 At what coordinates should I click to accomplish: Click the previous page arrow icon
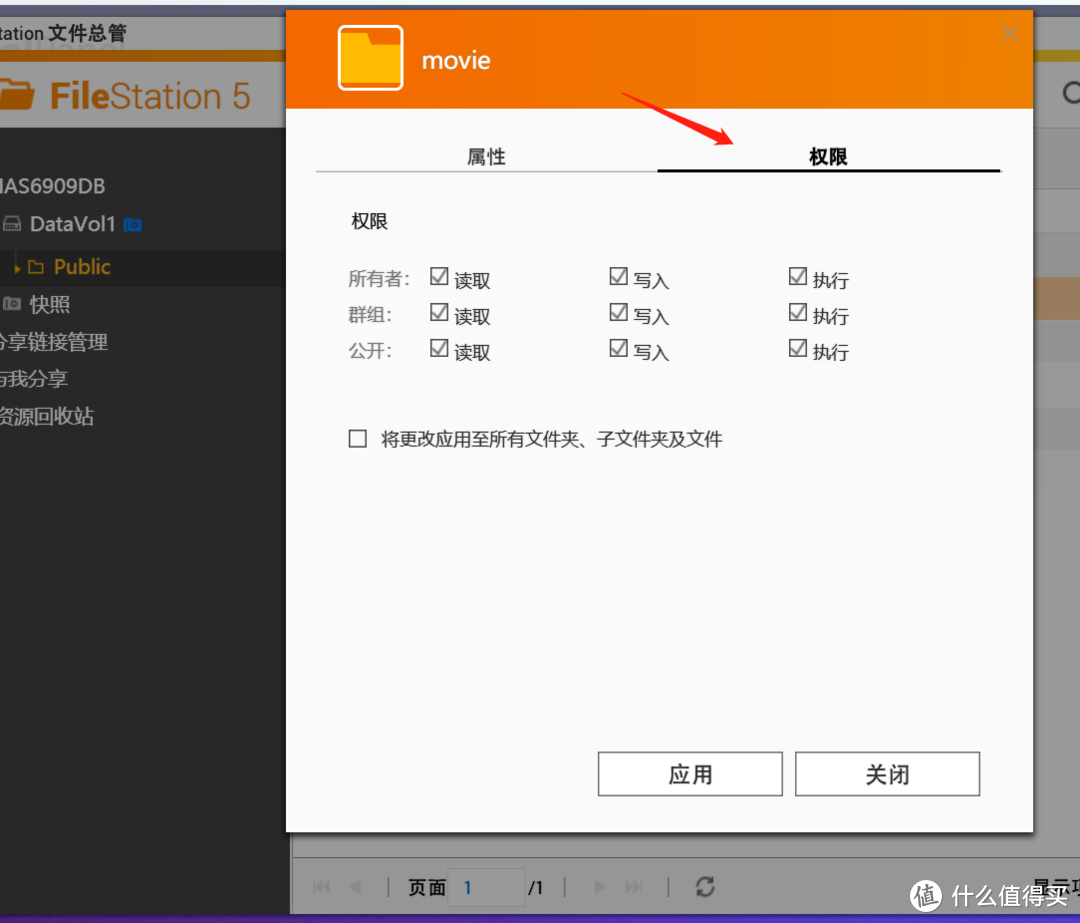tap(355, 887)
